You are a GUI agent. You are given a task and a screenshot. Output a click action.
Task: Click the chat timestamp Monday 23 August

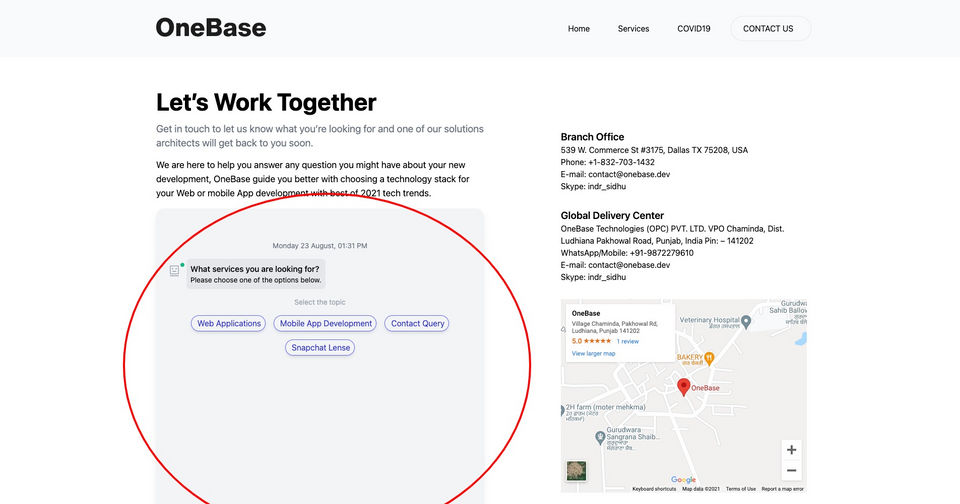pyautogui.click(x=320, y=246)
